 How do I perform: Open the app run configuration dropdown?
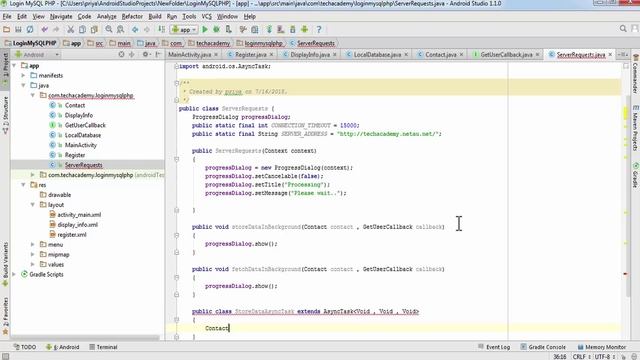(x=184, y=29)
